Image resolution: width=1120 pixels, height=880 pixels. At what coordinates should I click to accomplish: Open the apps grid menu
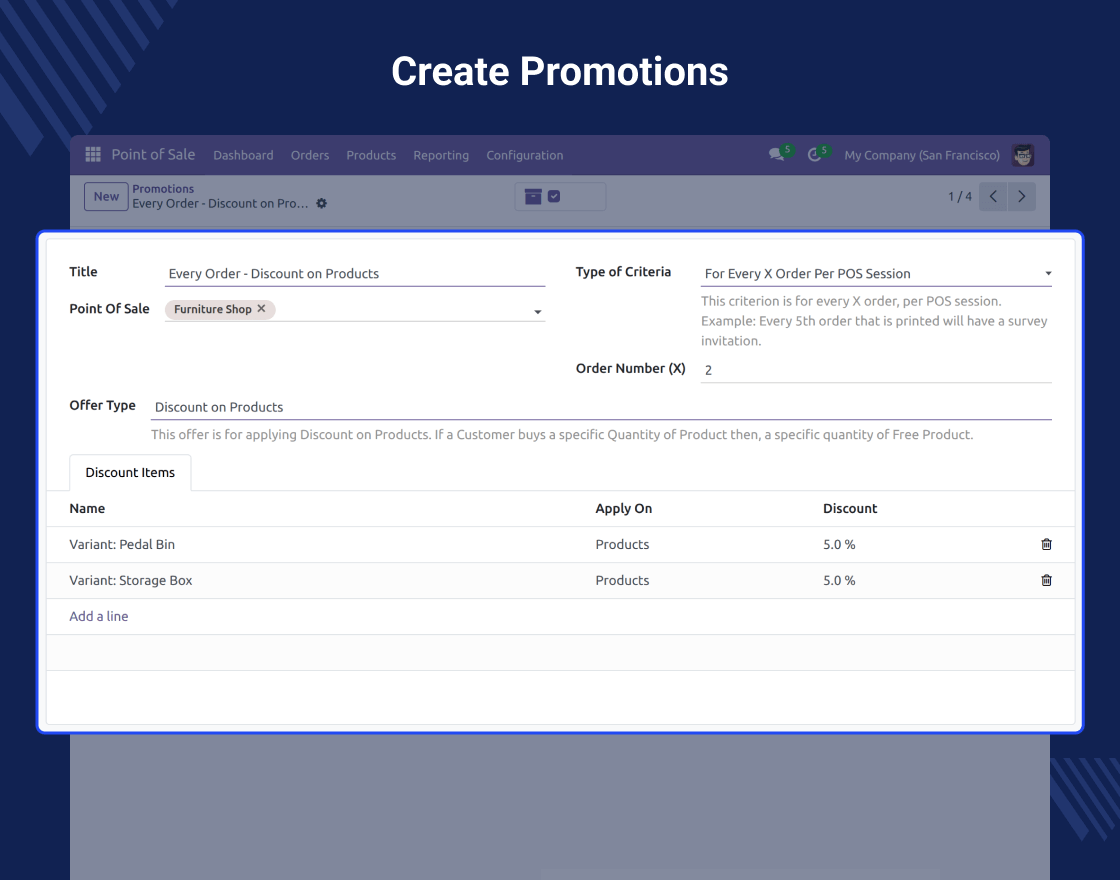pyautogui.click(x=93, y=155)
